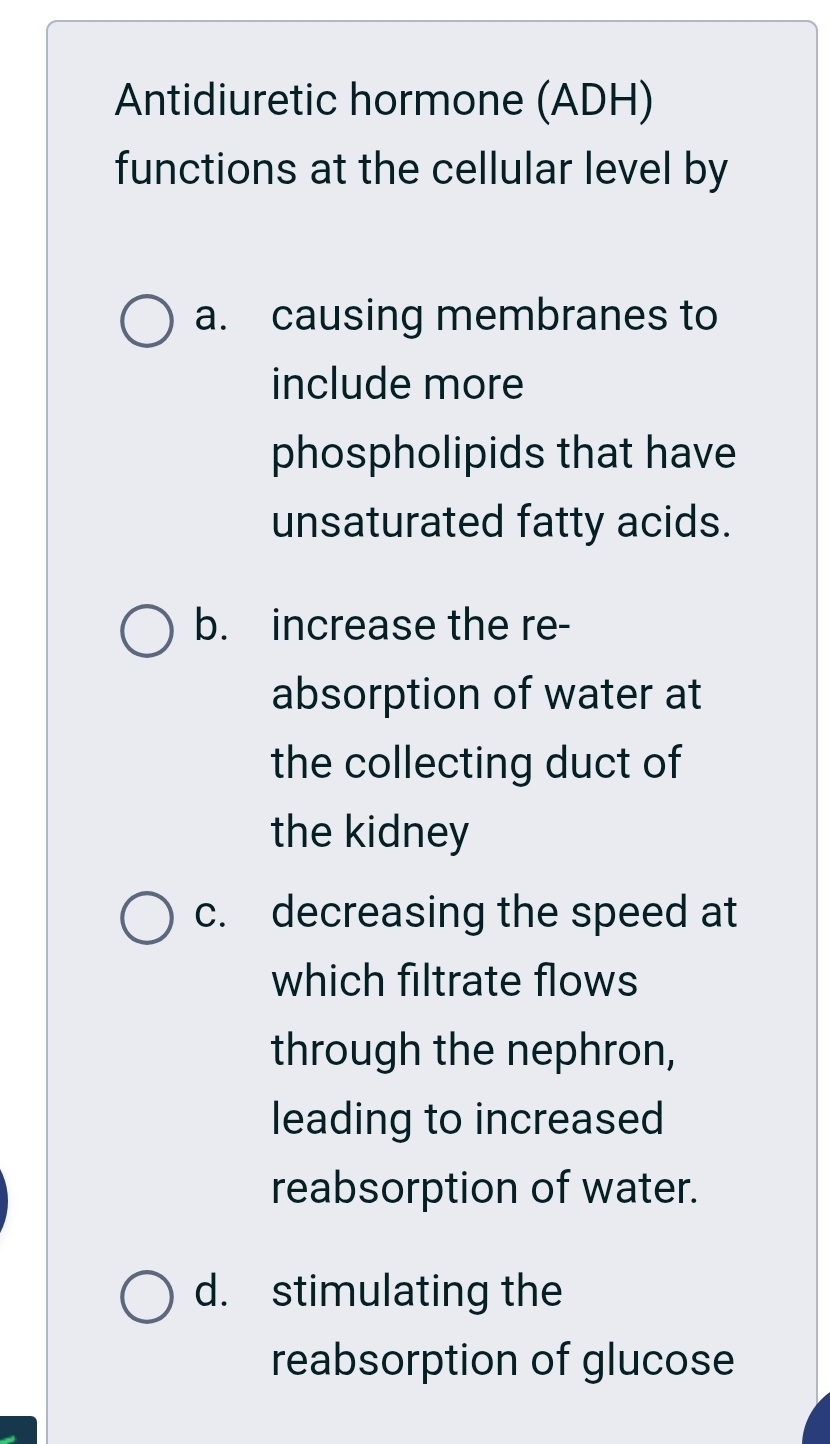The image size is (830, 1444).
Task: Click the "a." option letter label
Action: point(211,317)
